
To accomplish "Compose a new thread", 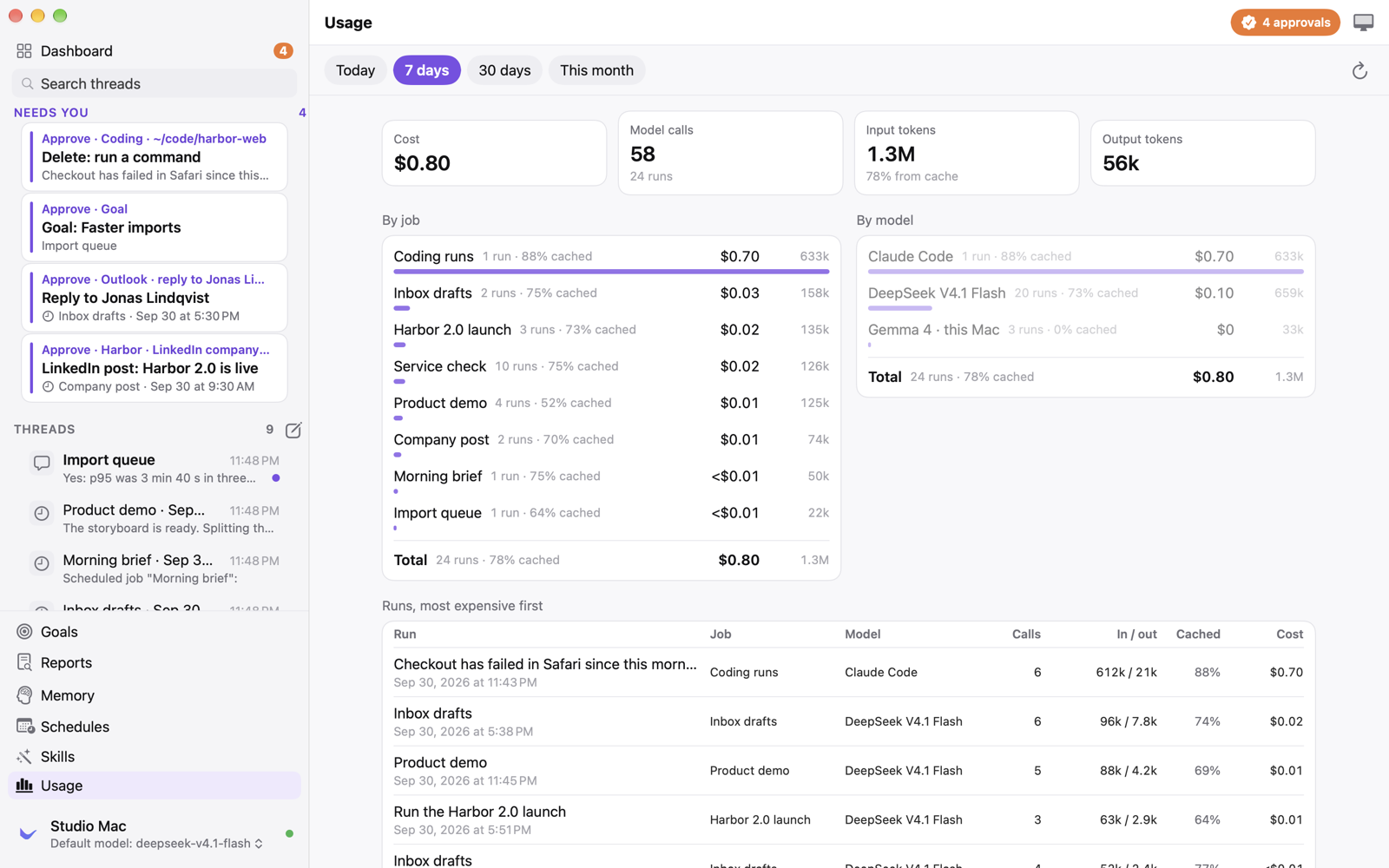I will pos(293,430).
